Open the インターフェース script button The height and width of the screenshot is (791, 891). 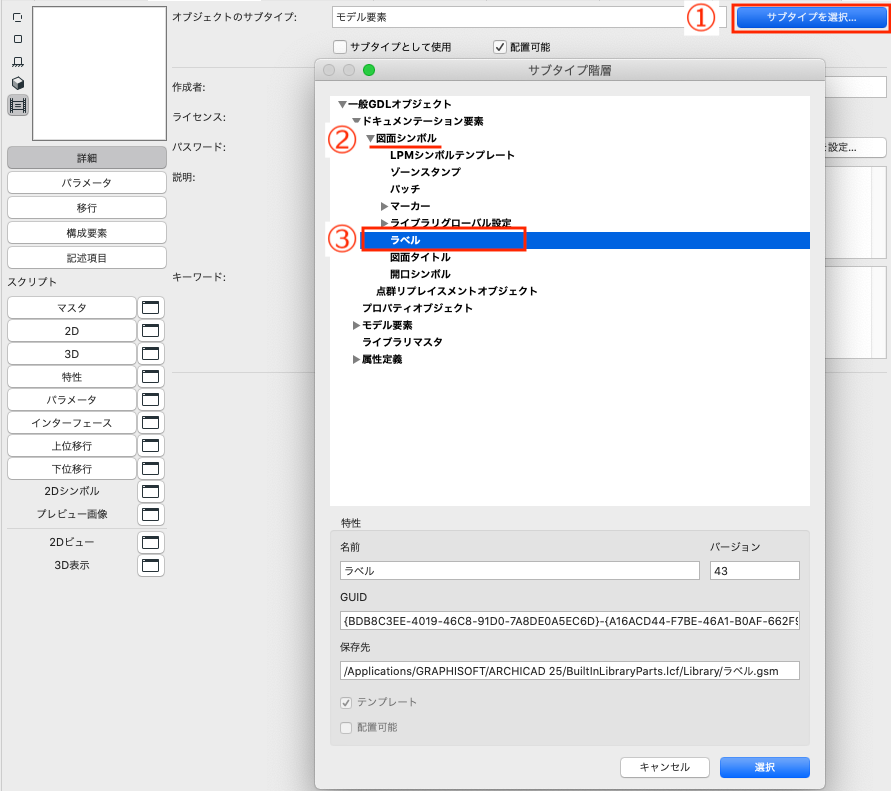(x=72, y=423)
